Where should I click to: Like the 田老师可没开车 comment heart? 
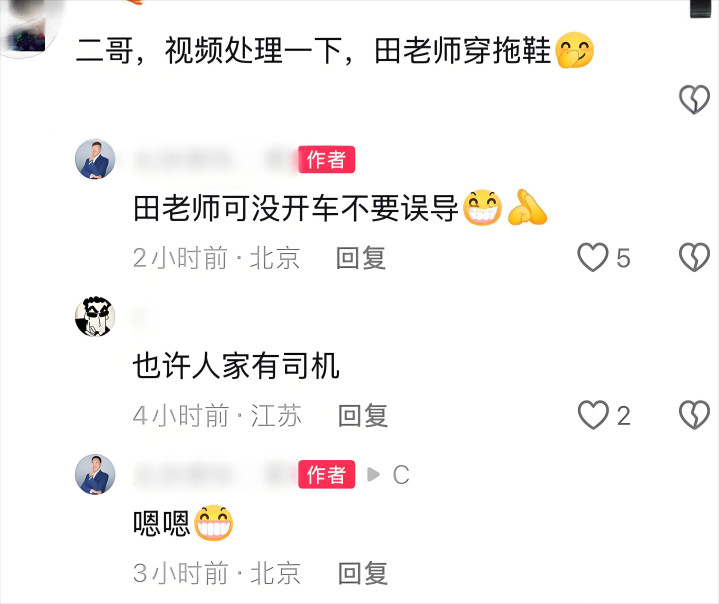(592, 257)
